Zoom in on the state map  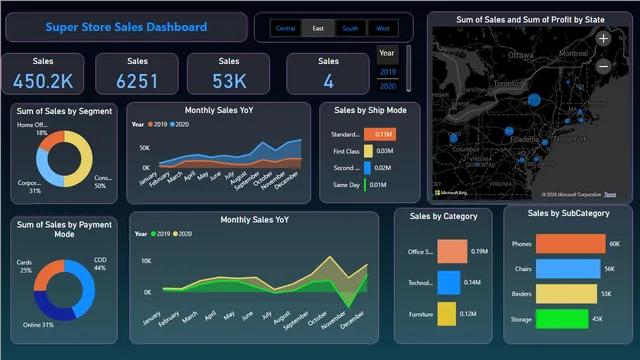[x=603, y=39]
